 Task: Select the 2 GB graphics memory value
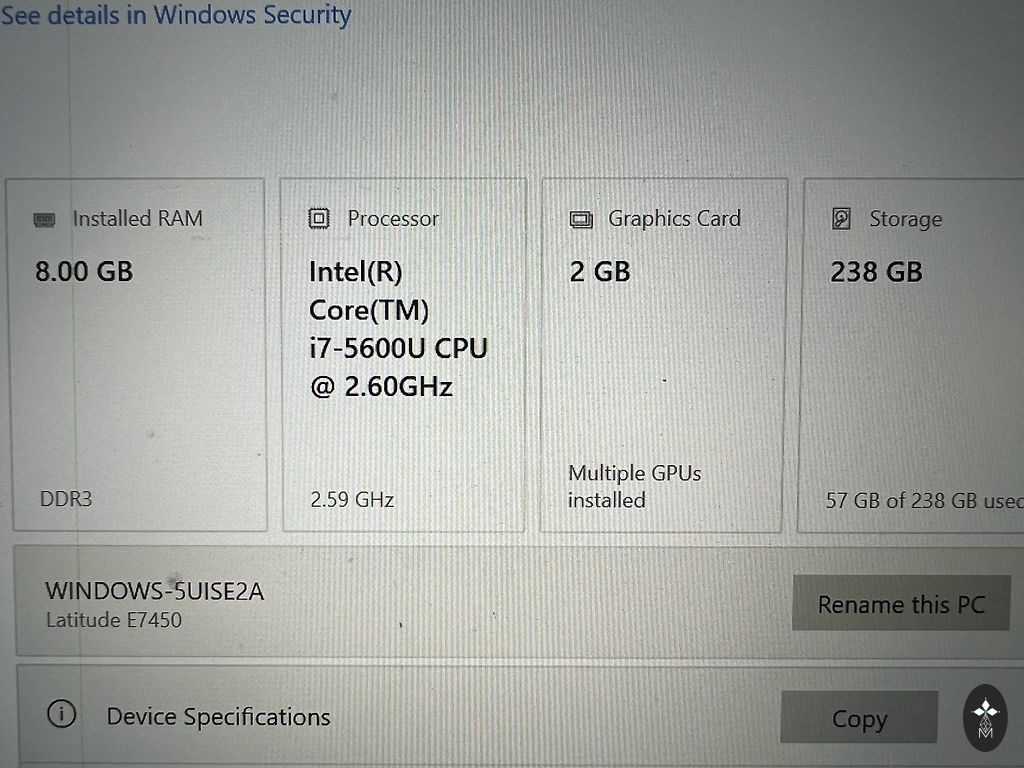(x=600, y=272)
